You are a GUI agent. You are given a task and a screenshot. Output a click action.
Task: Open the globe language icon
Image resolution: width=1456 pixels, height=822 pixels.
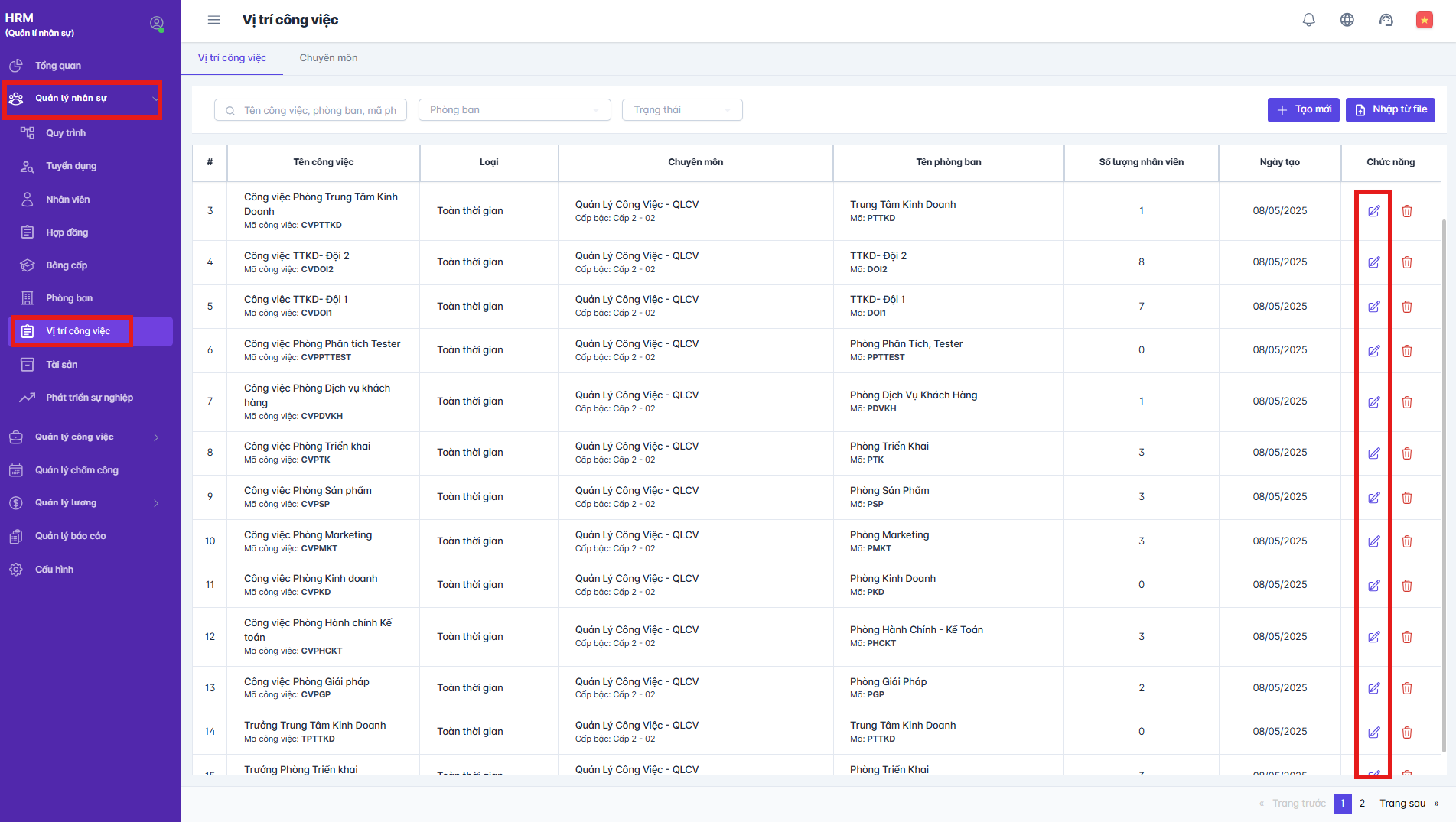[x=1347, y=20]
